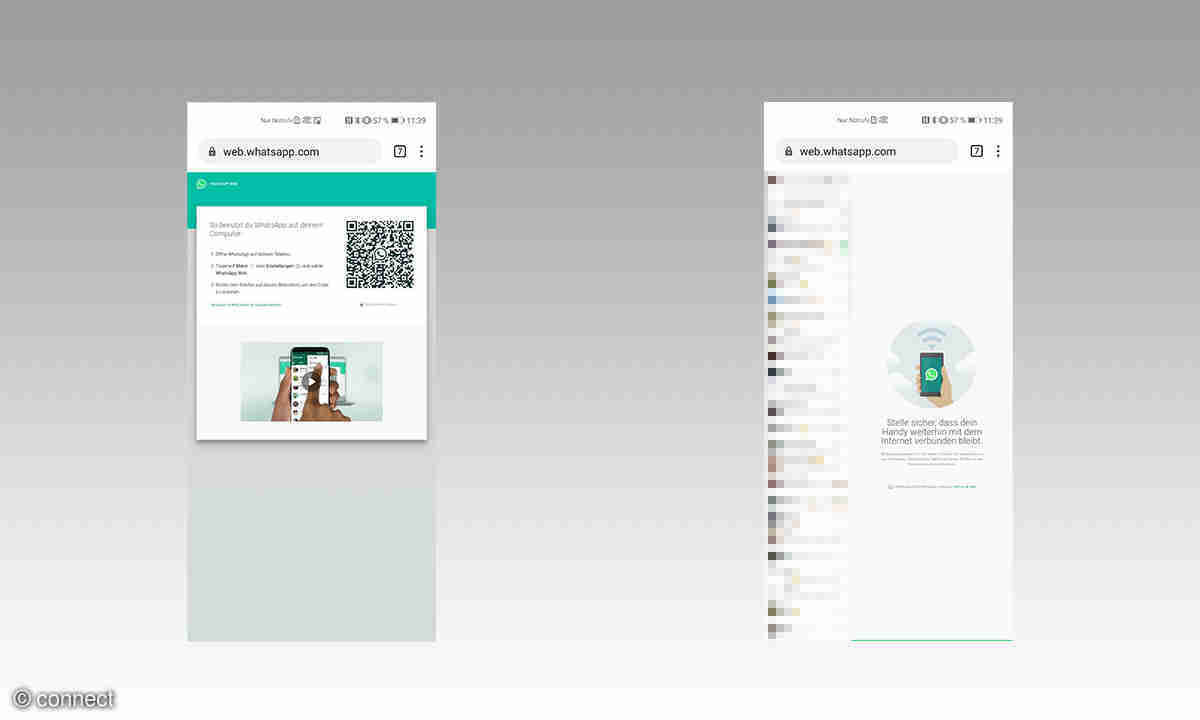Play the WhatsApp Web tutorial video

tap(311, 381)
